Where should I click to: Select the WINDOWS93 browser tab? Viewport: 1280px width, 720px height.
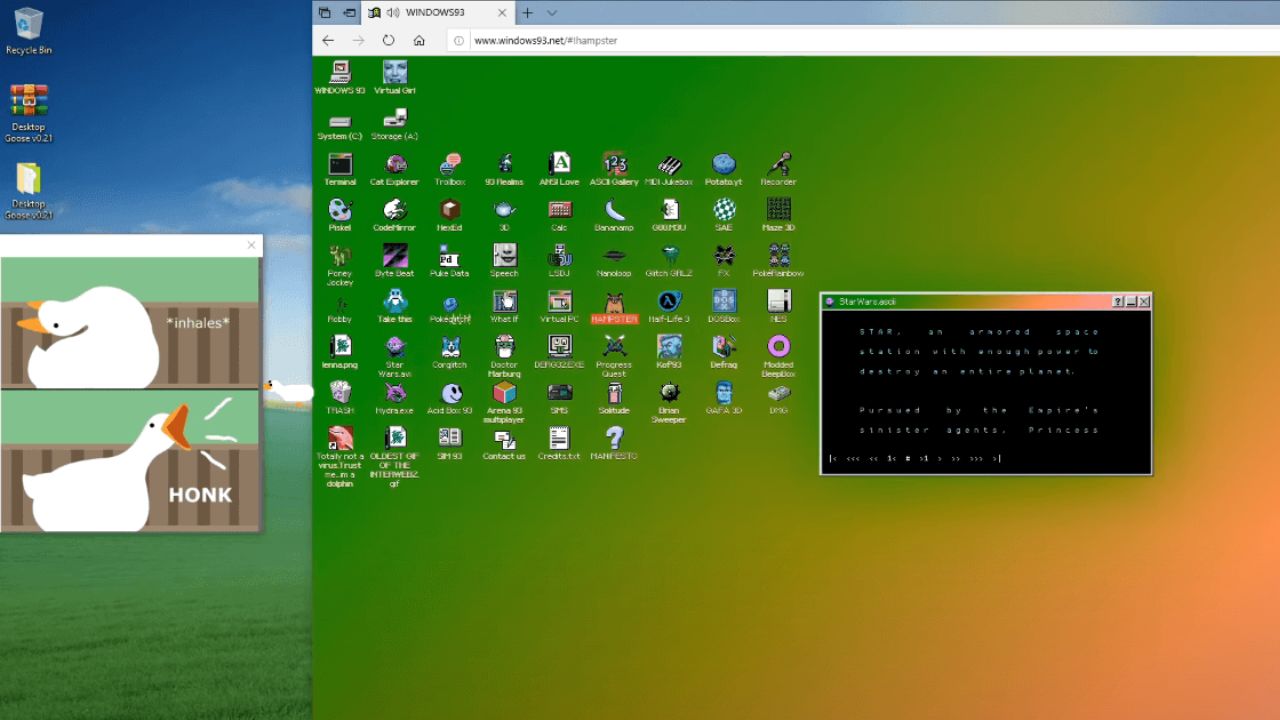[x=437, y=13]
